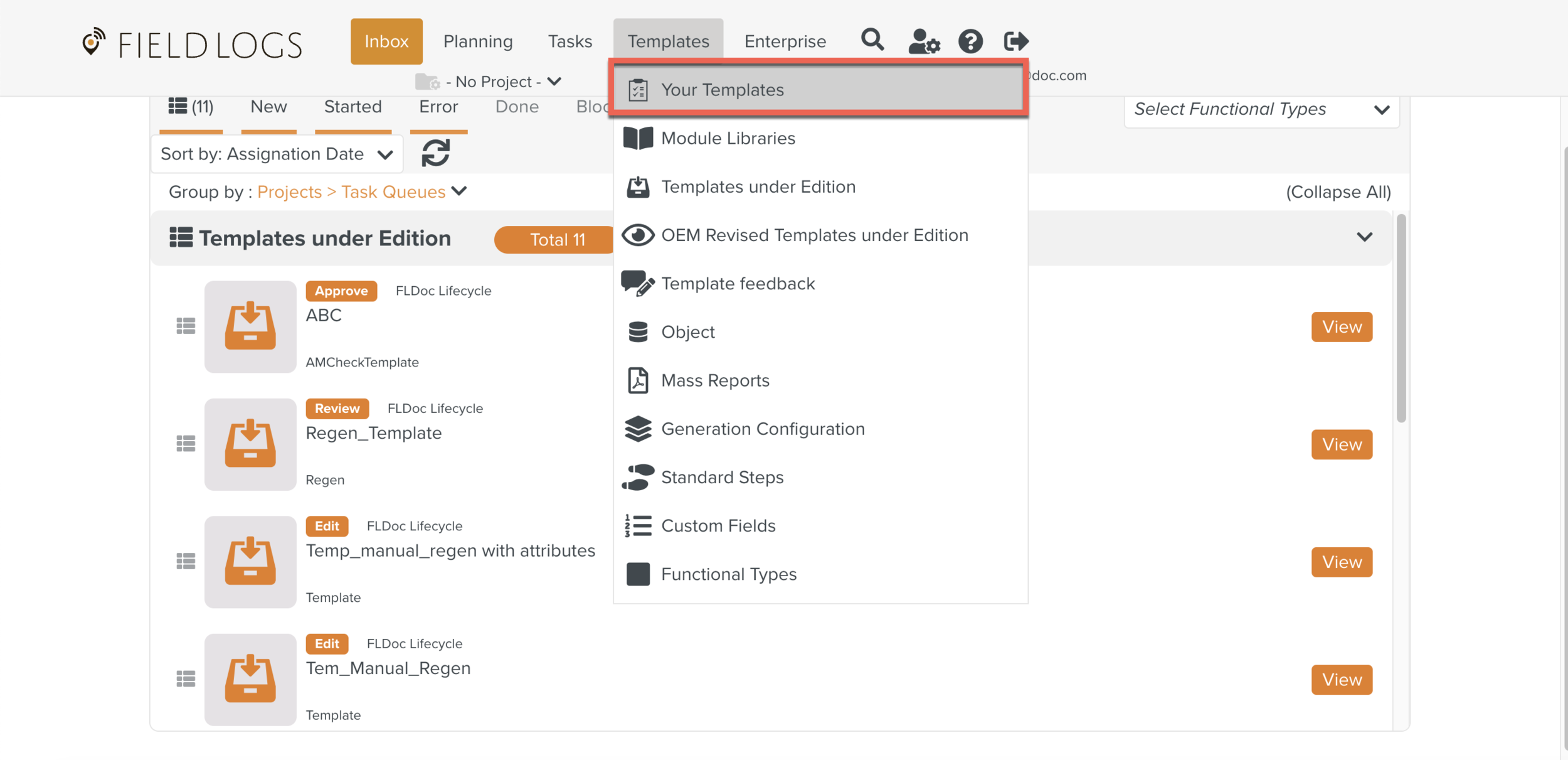Click the task list vertical scrollbar

(1401, 318)
